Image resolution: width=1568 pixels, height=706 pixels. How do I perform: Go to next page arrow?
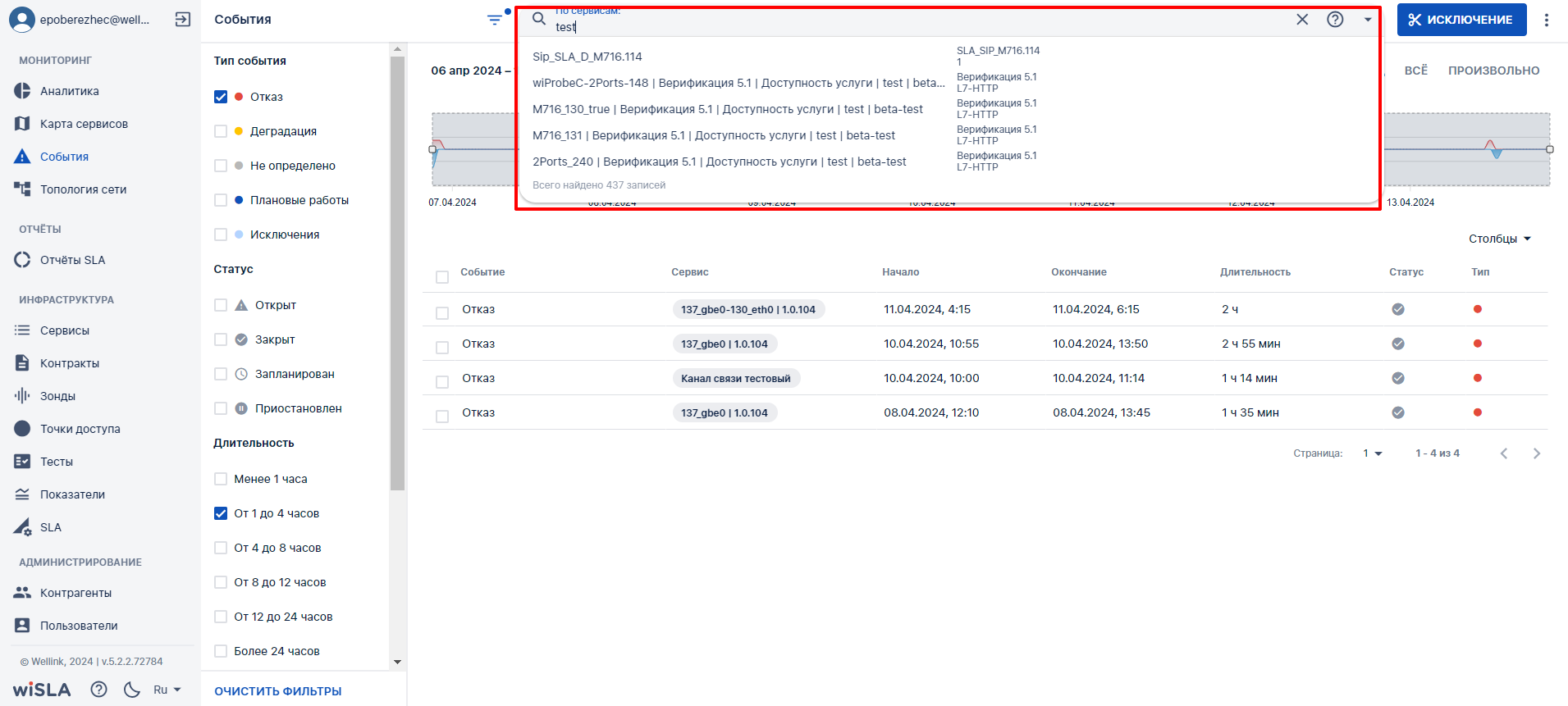(1537, 453)
